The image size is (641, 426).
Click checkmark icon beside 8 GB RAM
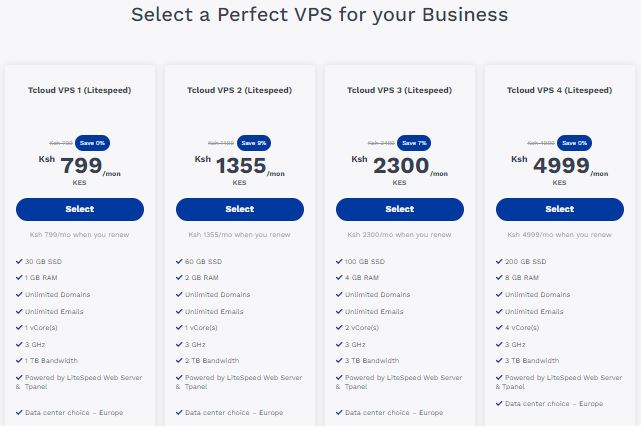pos(499,277)
